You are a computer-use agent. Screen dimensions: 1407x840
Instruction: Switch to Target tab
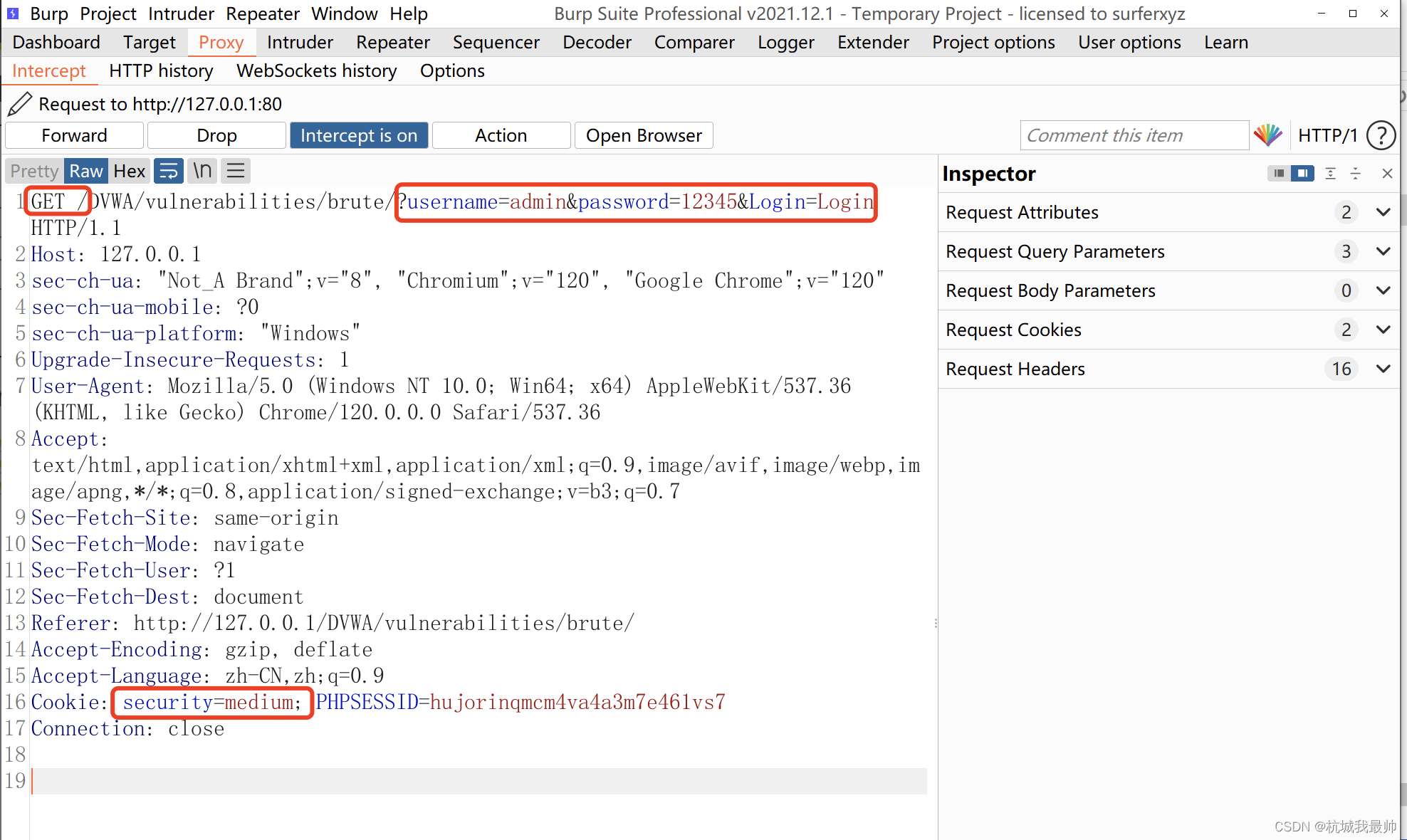tap(149, 42)
